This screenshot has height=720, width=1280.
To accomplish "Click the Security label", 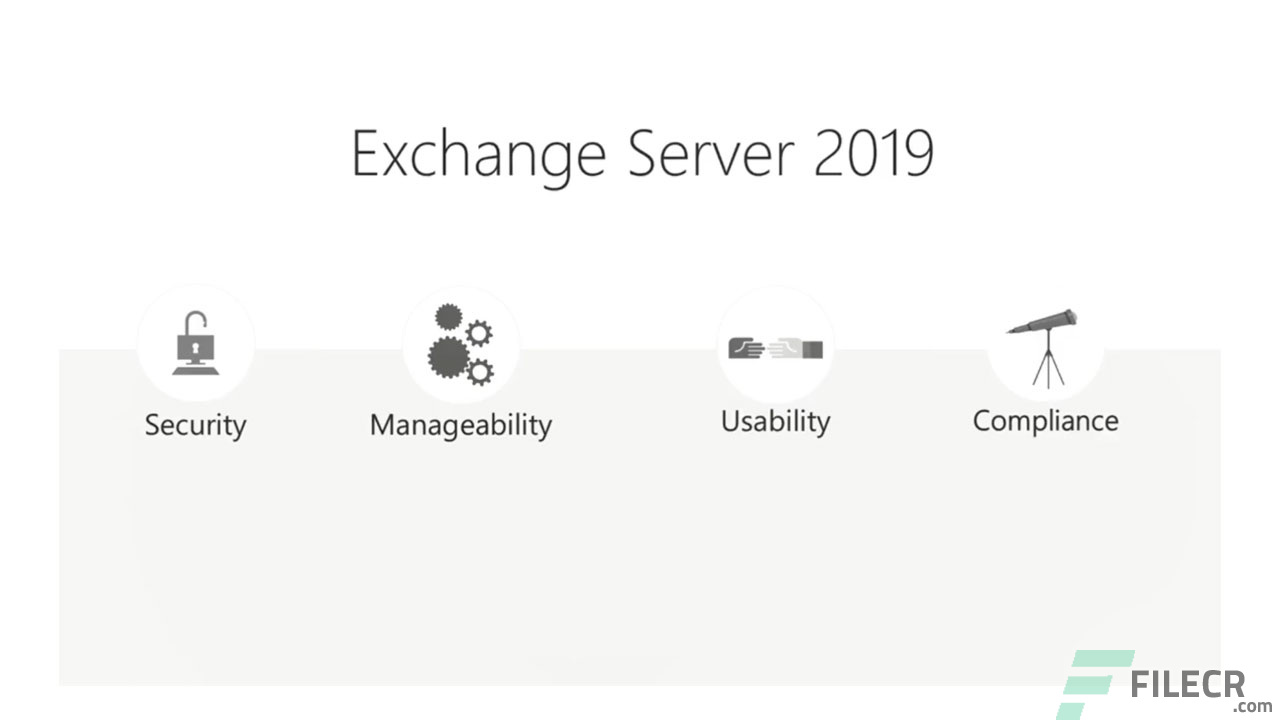I will click(x=195, y=425).
